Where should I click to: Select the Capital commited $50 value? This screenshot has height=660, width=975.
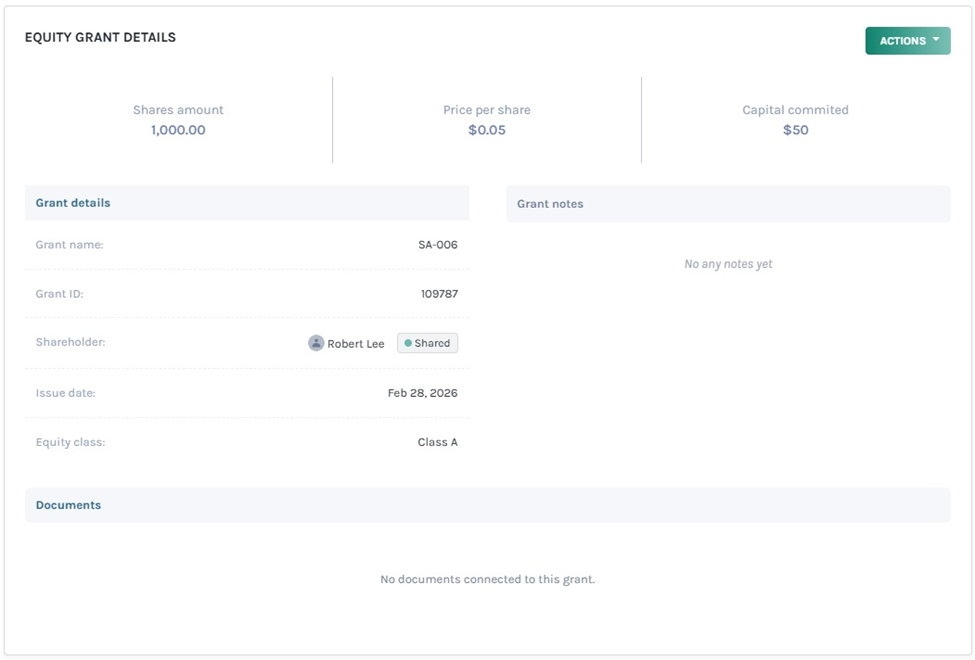click(x=795, y=129)
